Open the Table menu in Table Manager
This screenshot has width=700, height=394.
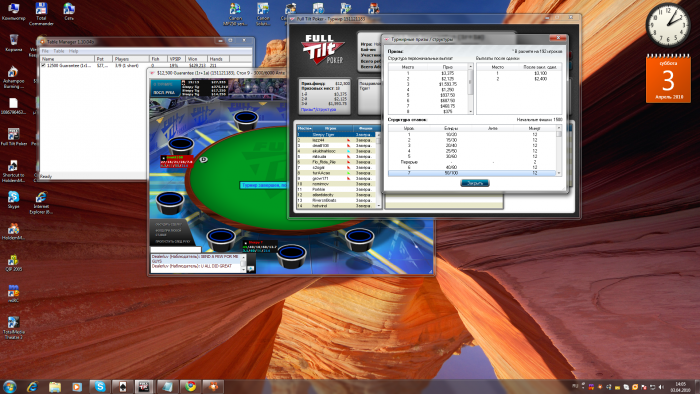click(59, 51)
